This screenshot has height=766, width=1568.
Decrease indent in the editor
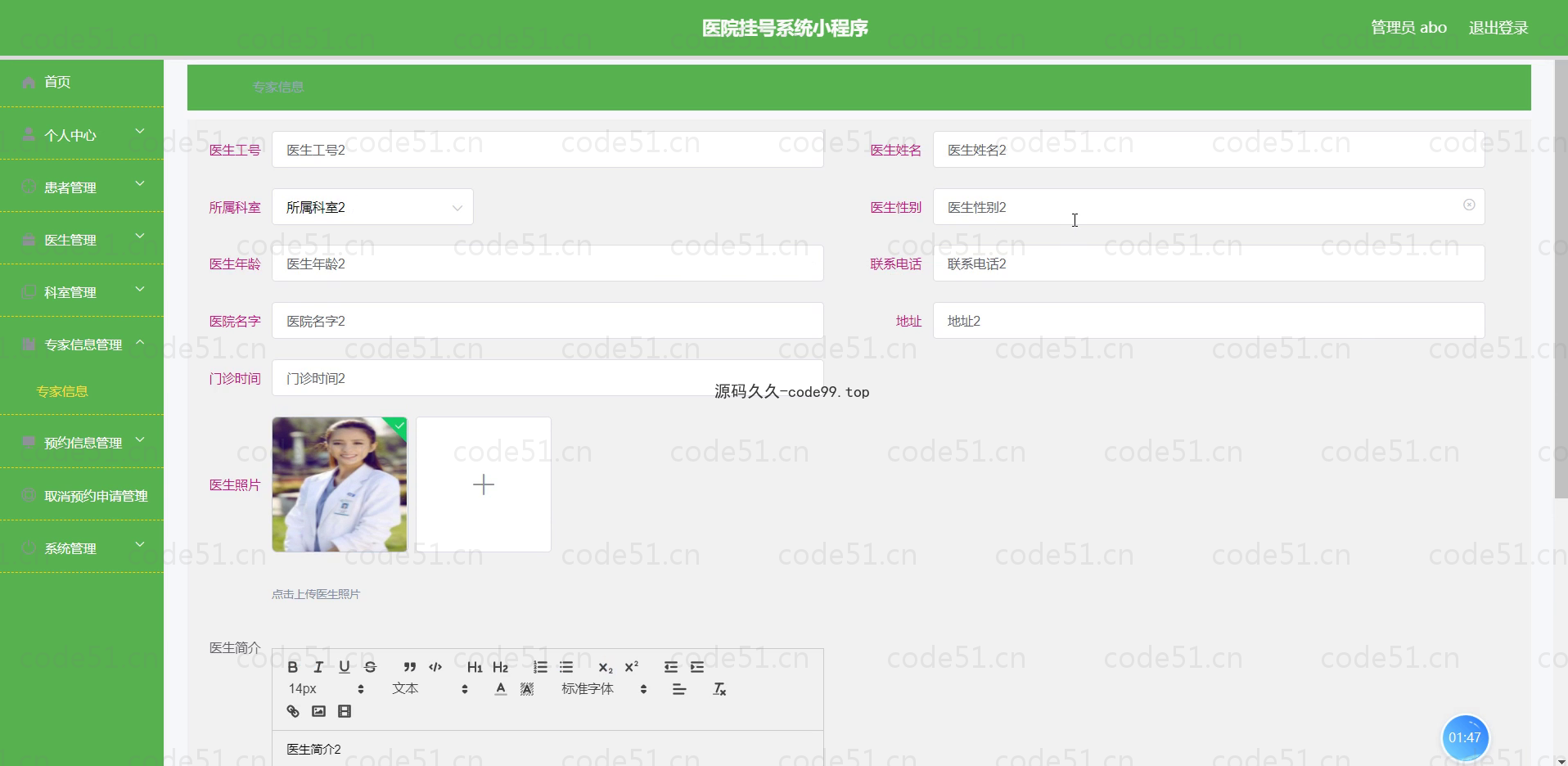click(671, 667)
